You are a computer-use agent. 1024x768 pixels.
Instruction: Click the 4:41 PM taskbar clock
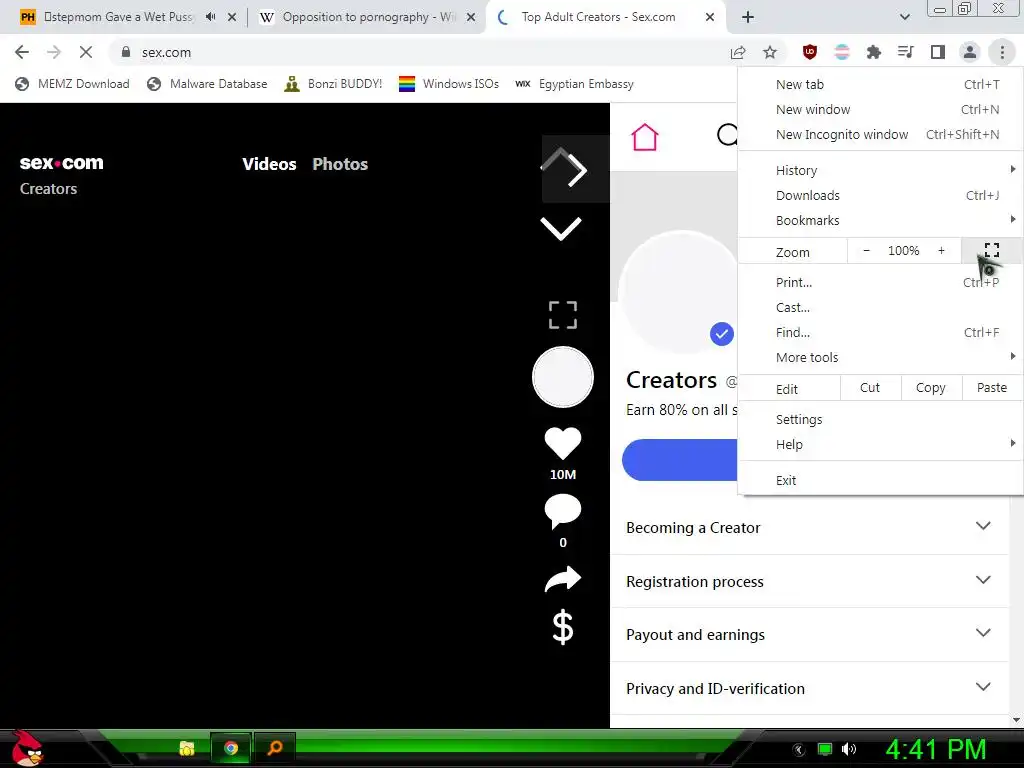(936, 749)
